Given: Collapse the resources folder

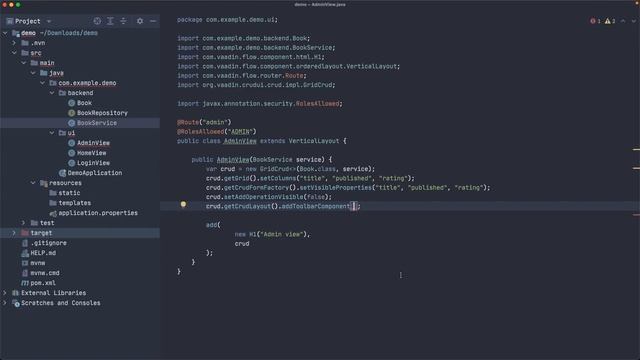Looking at the screenshot, I should [33, 183].
